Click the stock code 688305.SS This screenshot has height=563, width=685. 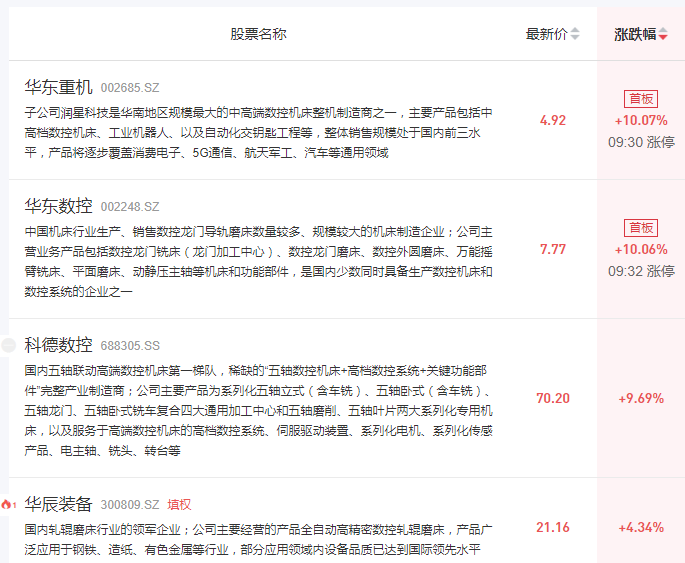click(x=130, y=346)
